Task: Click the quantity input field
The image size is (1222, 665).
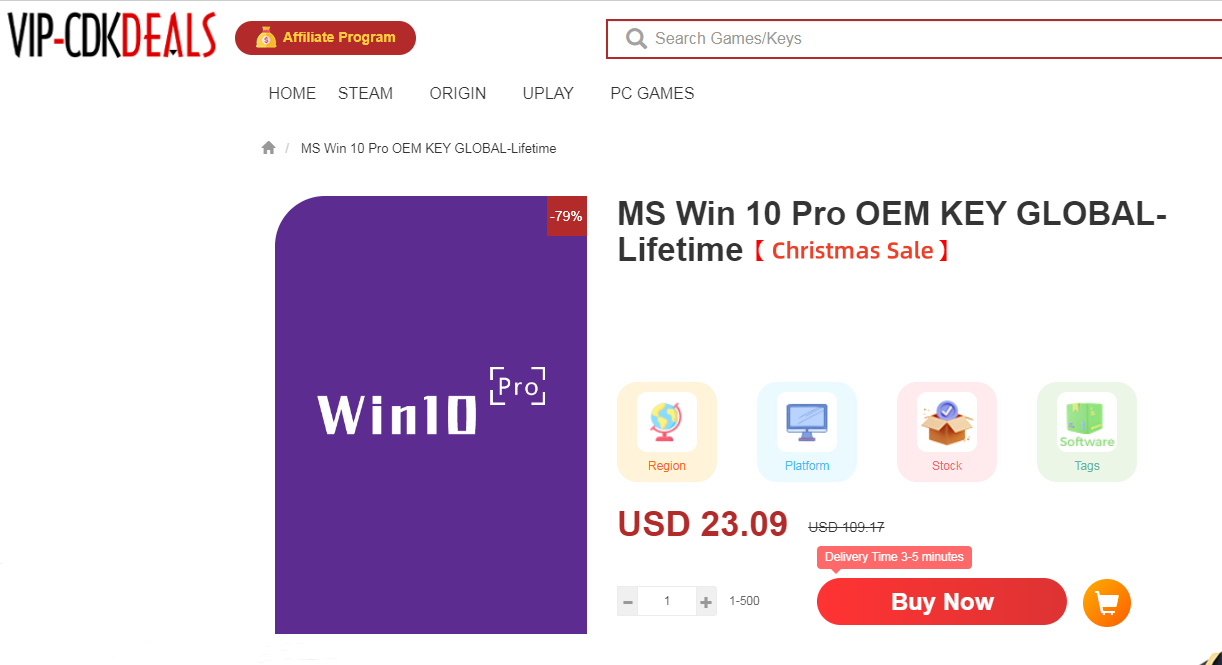Action: pyautogui.click(x=667, y=602)
